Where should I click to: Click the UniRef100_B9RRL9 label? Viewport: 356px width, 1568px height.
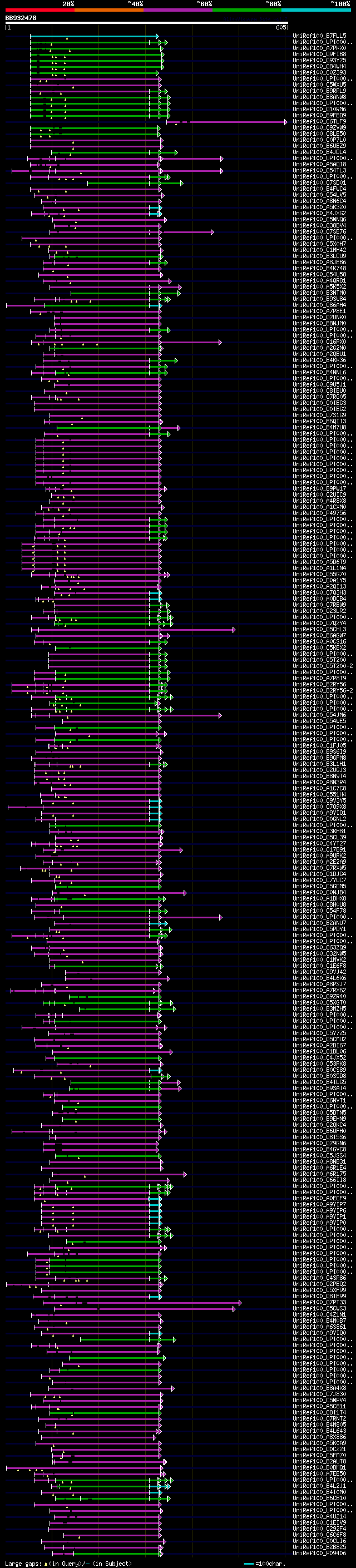point(319,91)
